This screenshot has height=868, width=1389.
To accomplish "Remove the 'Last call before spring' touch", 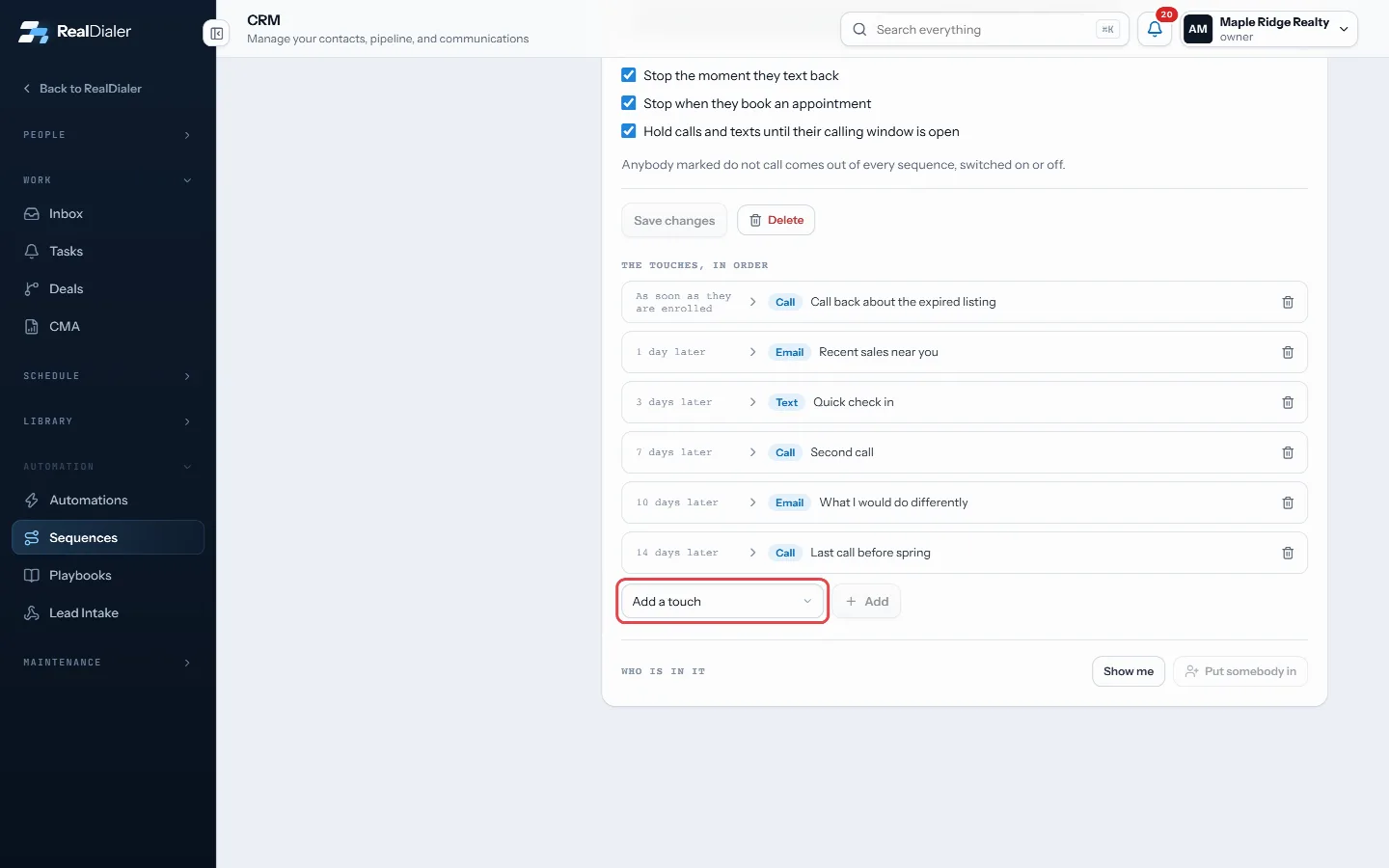I will click(x=1287, y=553).
